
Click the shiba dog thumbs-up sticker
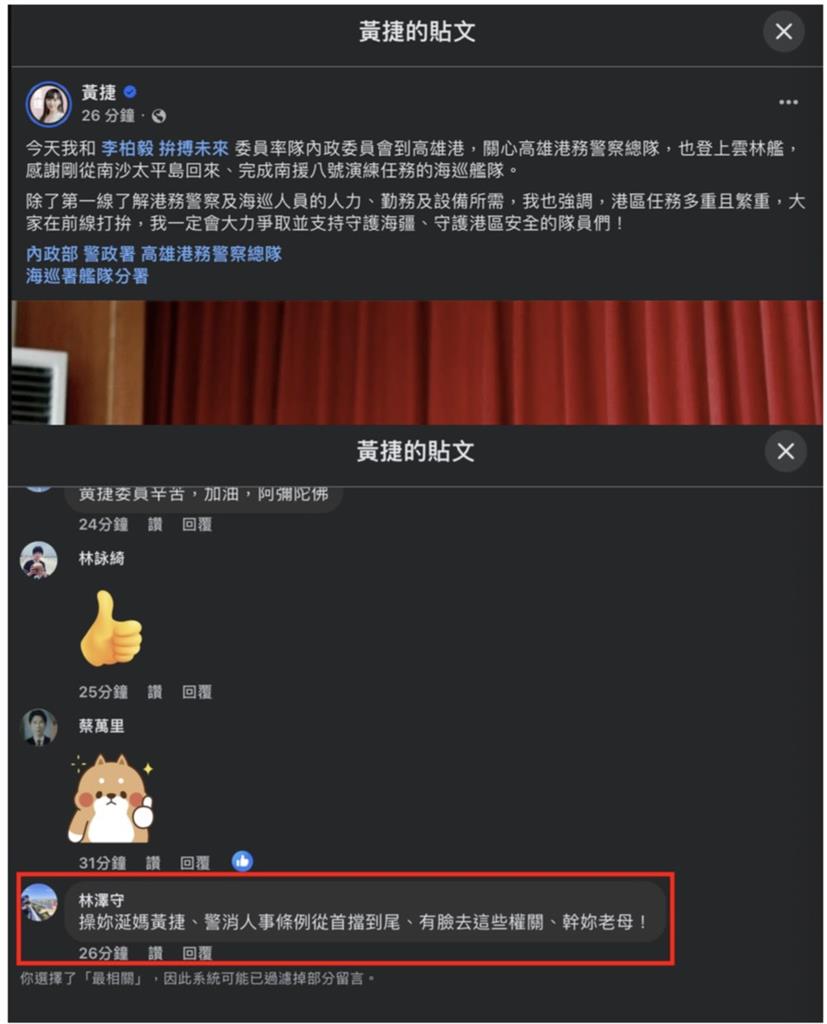(111, 799)
